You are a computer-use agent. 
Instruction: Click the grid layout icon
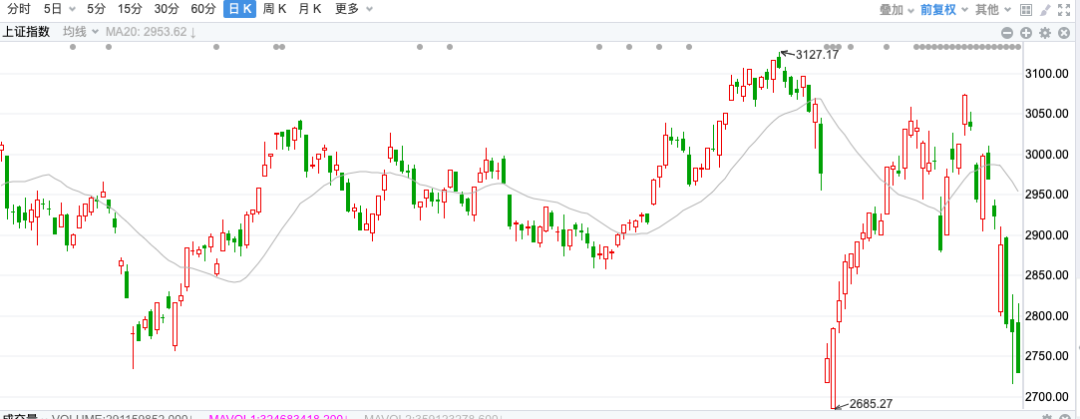(x=1026, y=10)
